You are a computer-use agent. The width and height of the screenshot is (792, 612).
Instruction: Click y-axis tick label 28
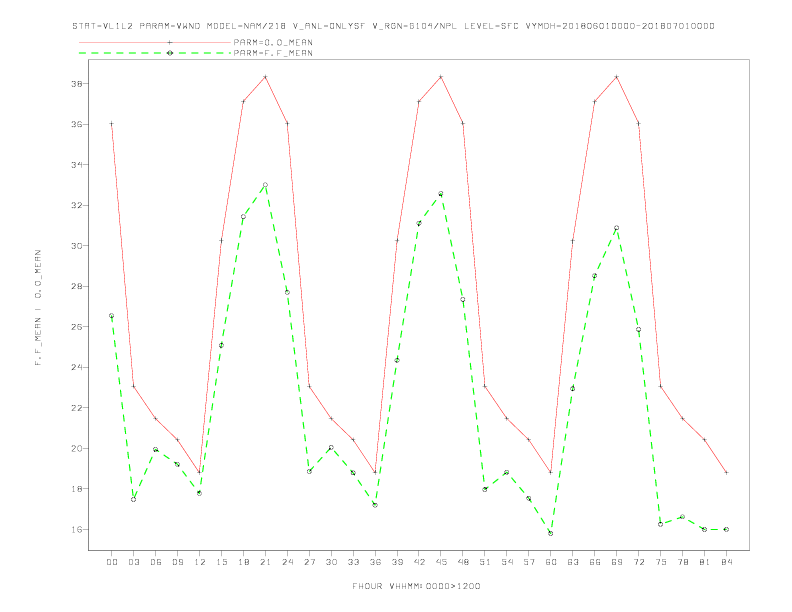76,286
